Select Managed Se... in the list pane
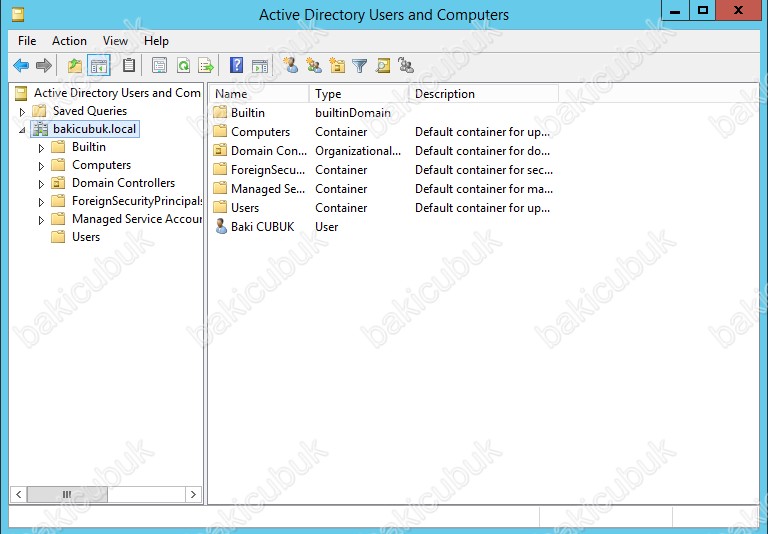 pyautogui.click(x=268, y=189)
